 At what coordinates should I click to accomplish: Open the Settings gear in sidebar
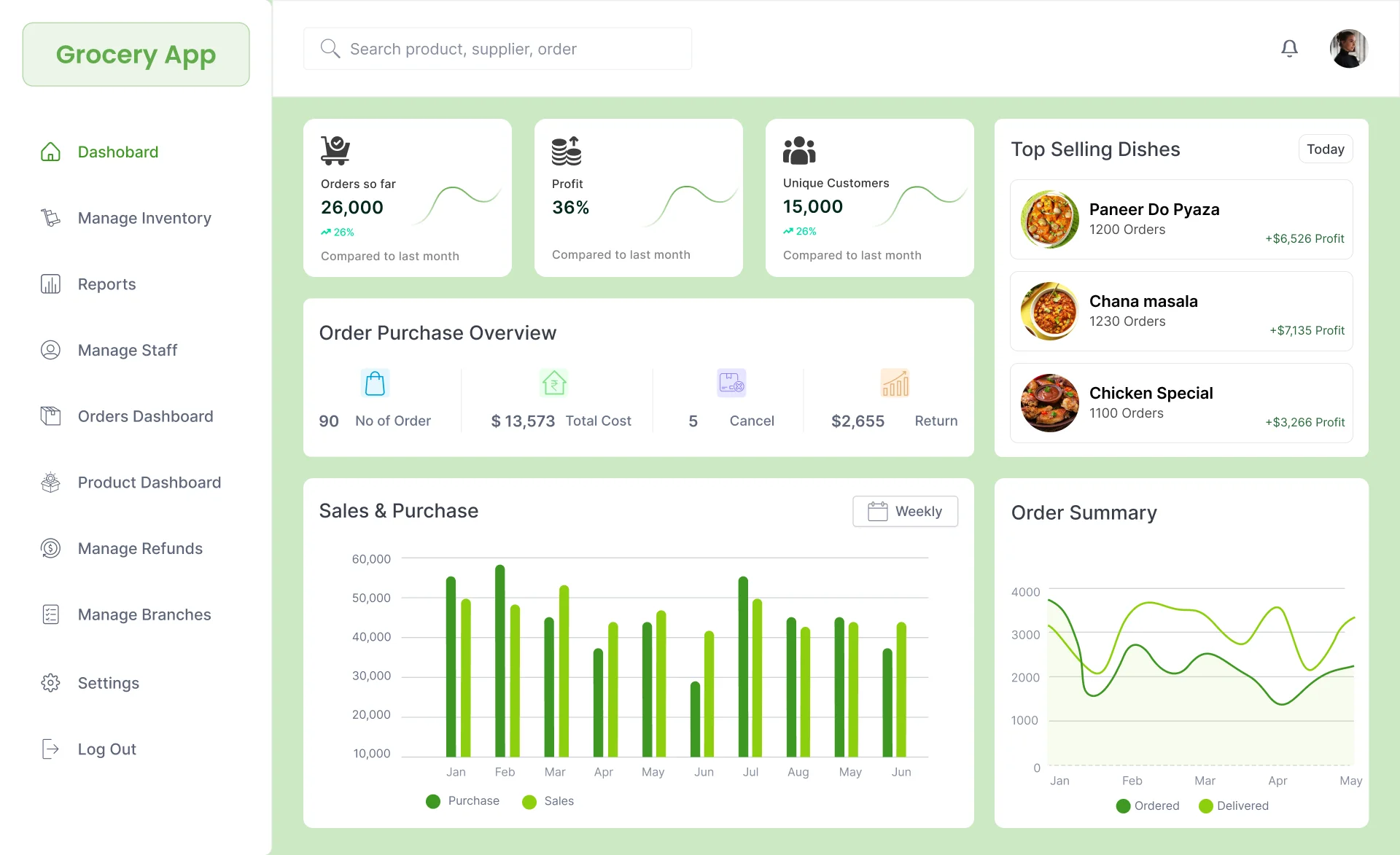click(50, 683)
